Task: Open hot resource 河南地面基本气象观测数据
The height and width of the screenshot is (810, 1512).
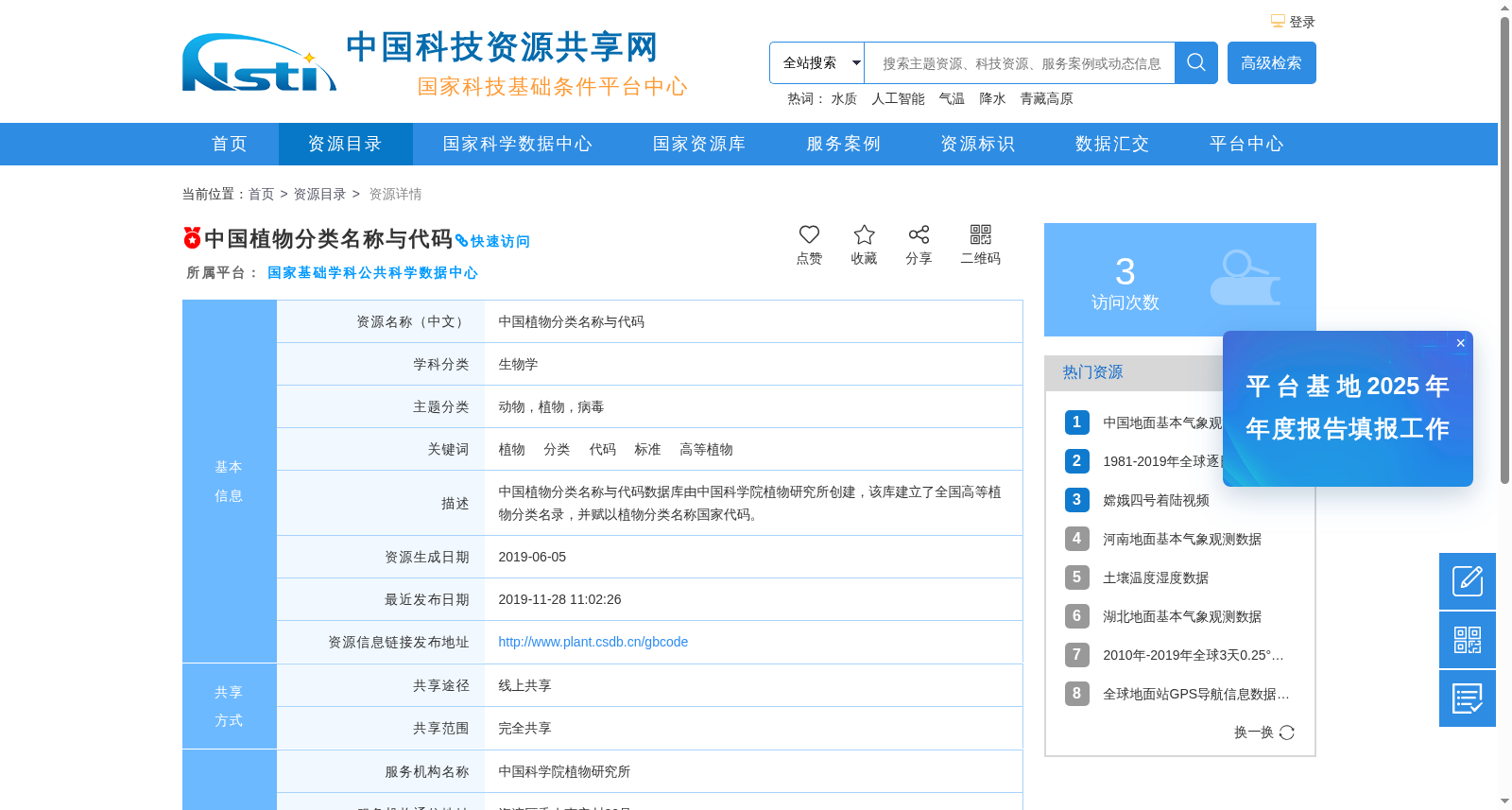Action: coord(1182,539)
